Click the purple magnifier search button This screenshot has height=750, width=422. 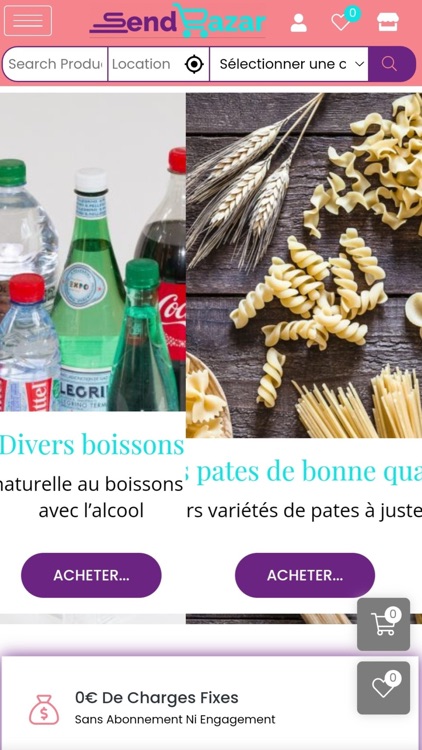point(389,64)
